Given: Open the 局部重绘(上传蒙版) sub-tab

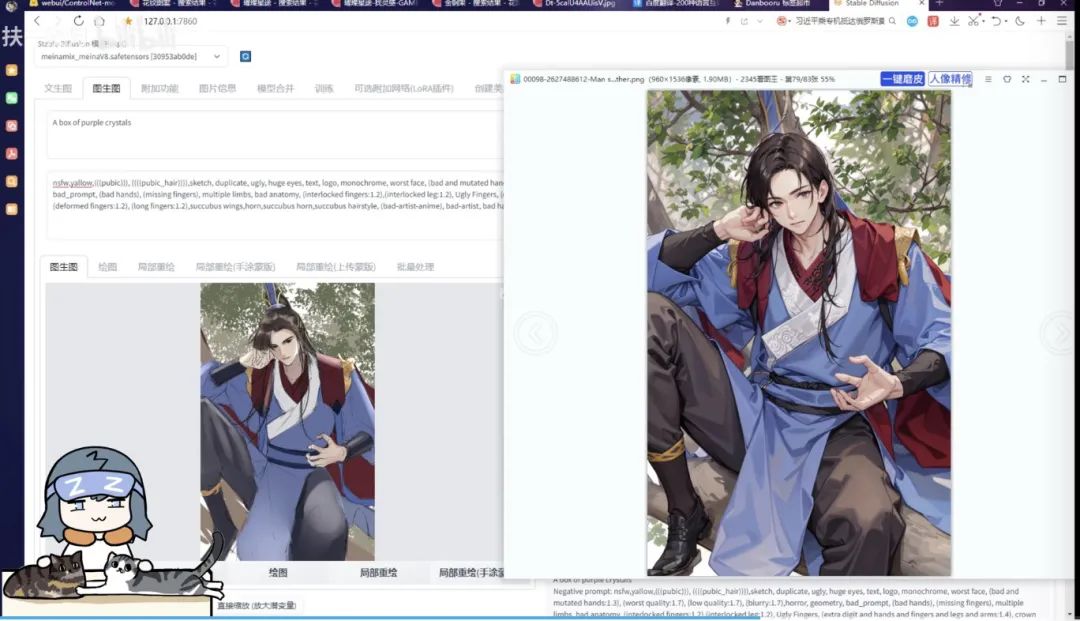Looking at the screenshot, I should (x=335, y=266).
